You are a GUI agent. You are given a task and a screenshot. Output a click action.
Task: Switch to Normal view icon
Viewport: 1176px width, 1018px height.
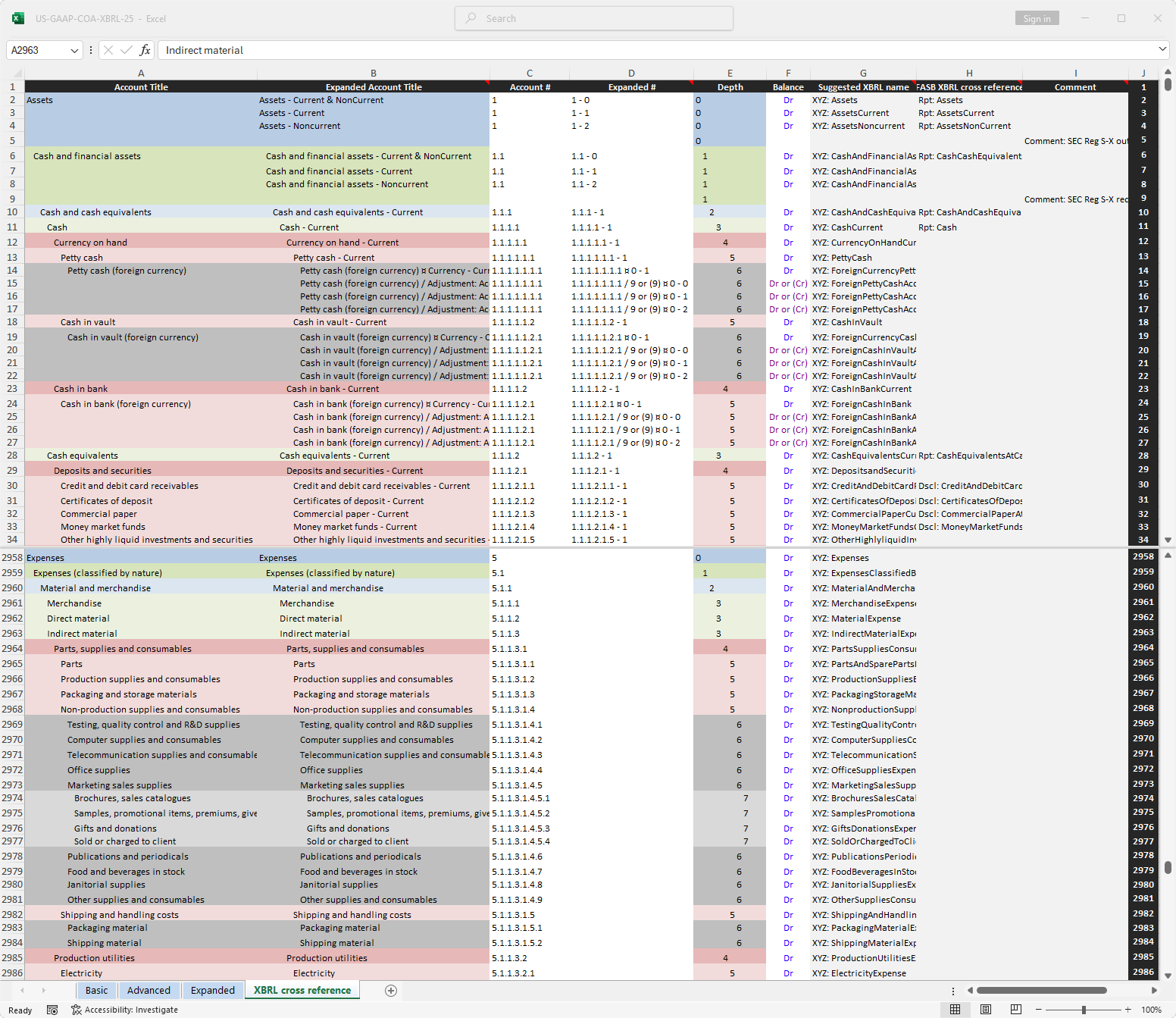pos(955,1010)
